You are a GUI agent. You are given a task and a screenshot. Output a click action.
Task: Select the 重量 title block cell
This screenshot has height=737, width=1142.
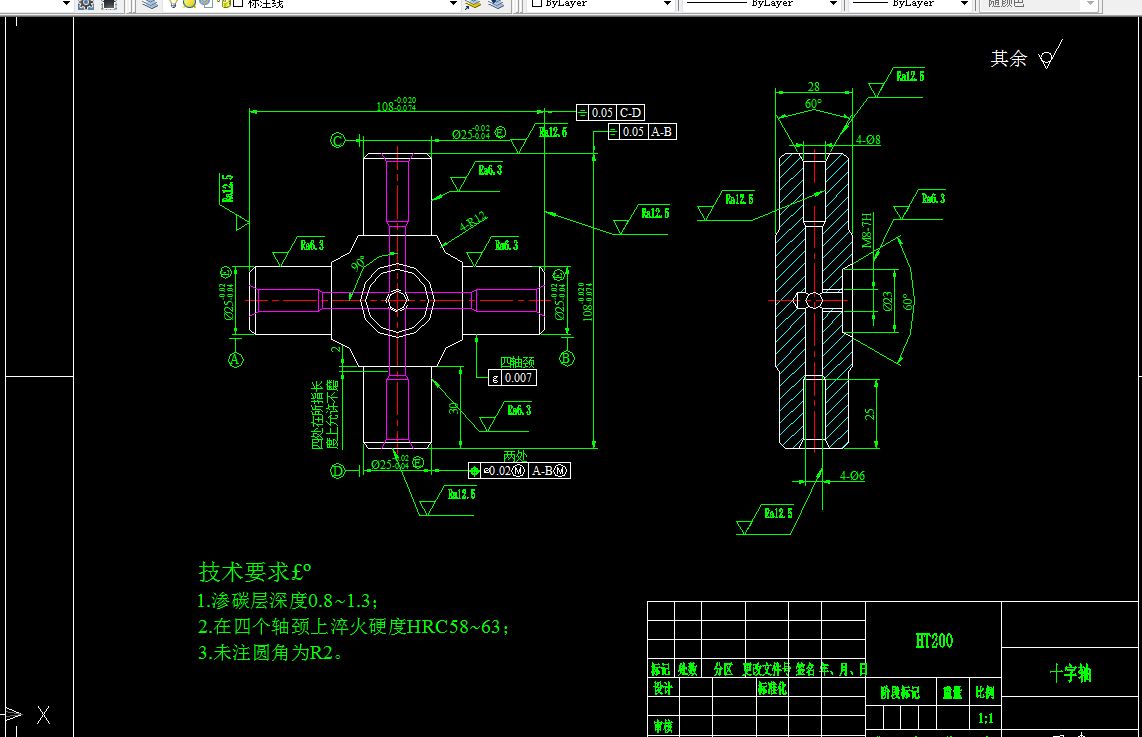953,693
